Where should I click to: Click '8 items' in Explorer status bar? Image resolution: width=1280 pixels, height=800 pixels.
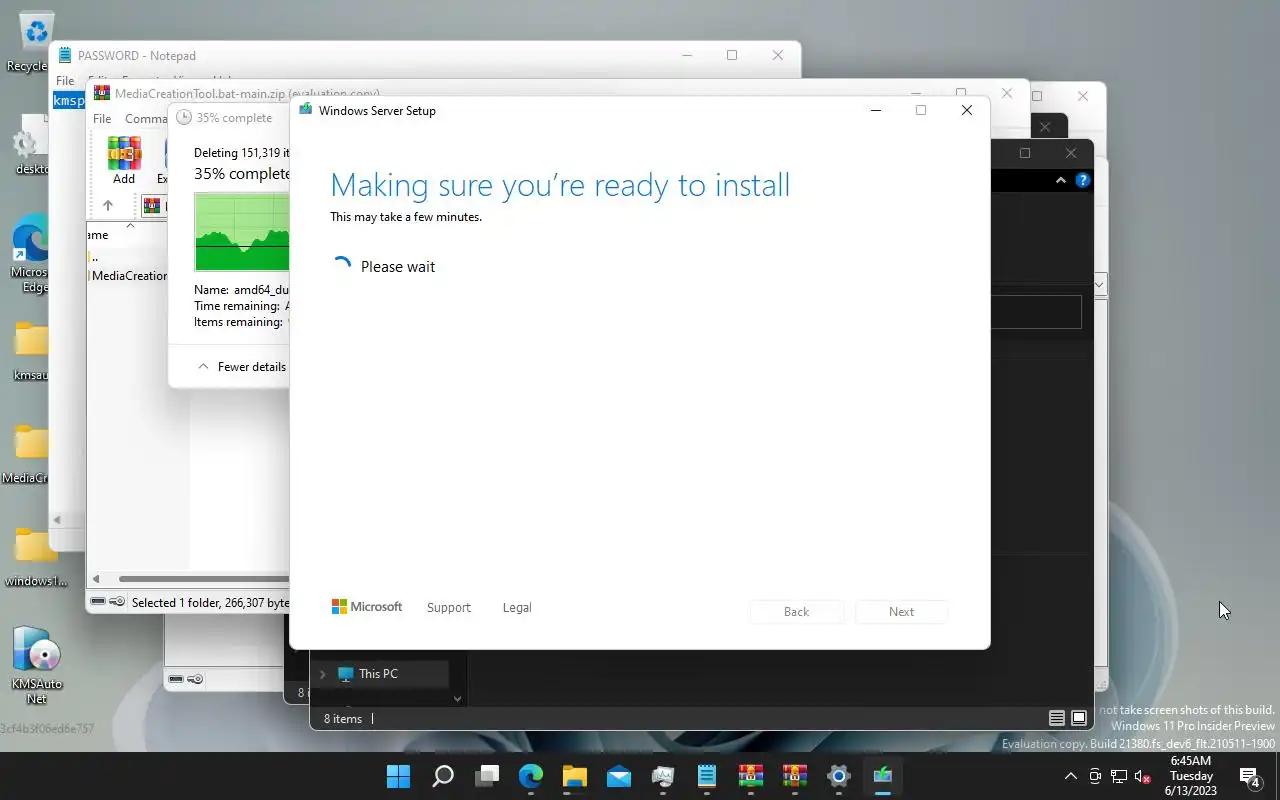pos(342,718)
